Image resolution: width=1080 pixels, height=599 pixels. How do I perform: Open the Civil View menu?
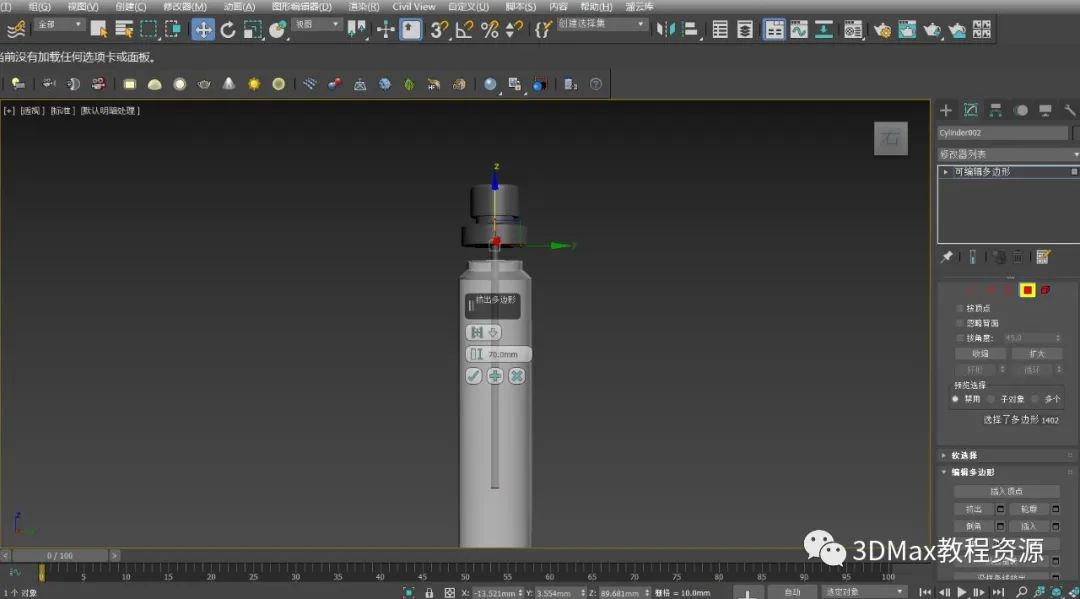tap(413, 6)
